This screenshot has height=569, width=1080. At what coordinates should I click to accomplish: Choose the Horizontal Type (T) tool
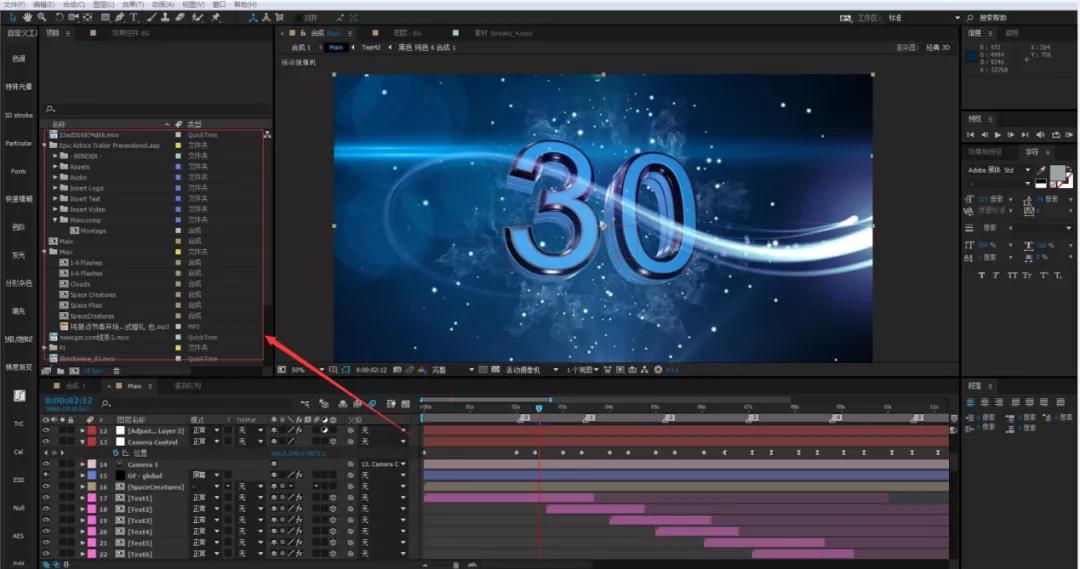tap(134, 18)
